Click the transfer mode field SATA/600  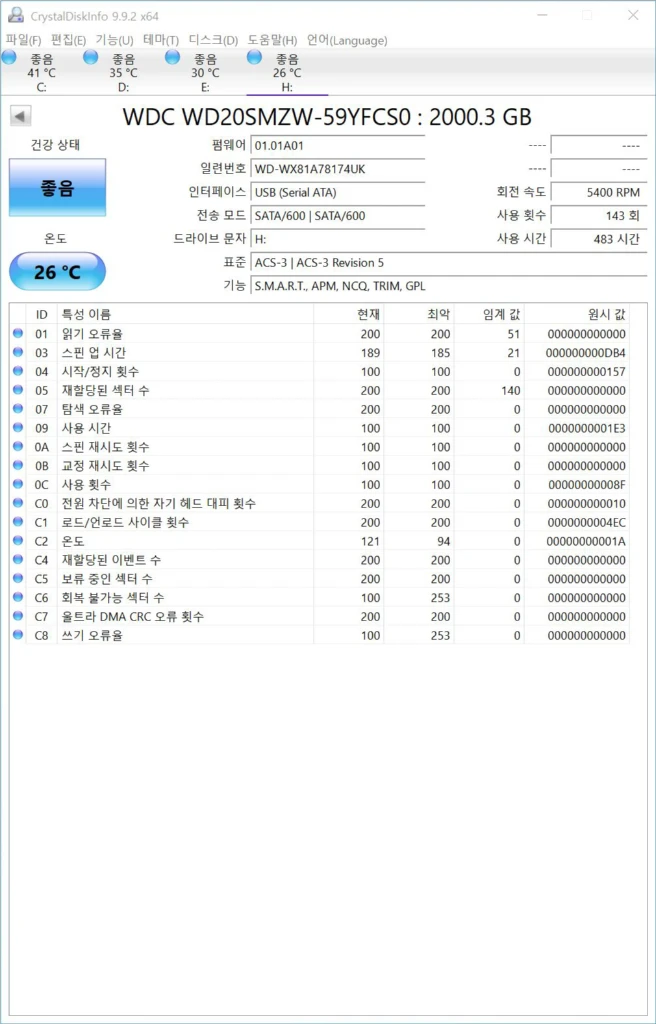pos(338,216)
